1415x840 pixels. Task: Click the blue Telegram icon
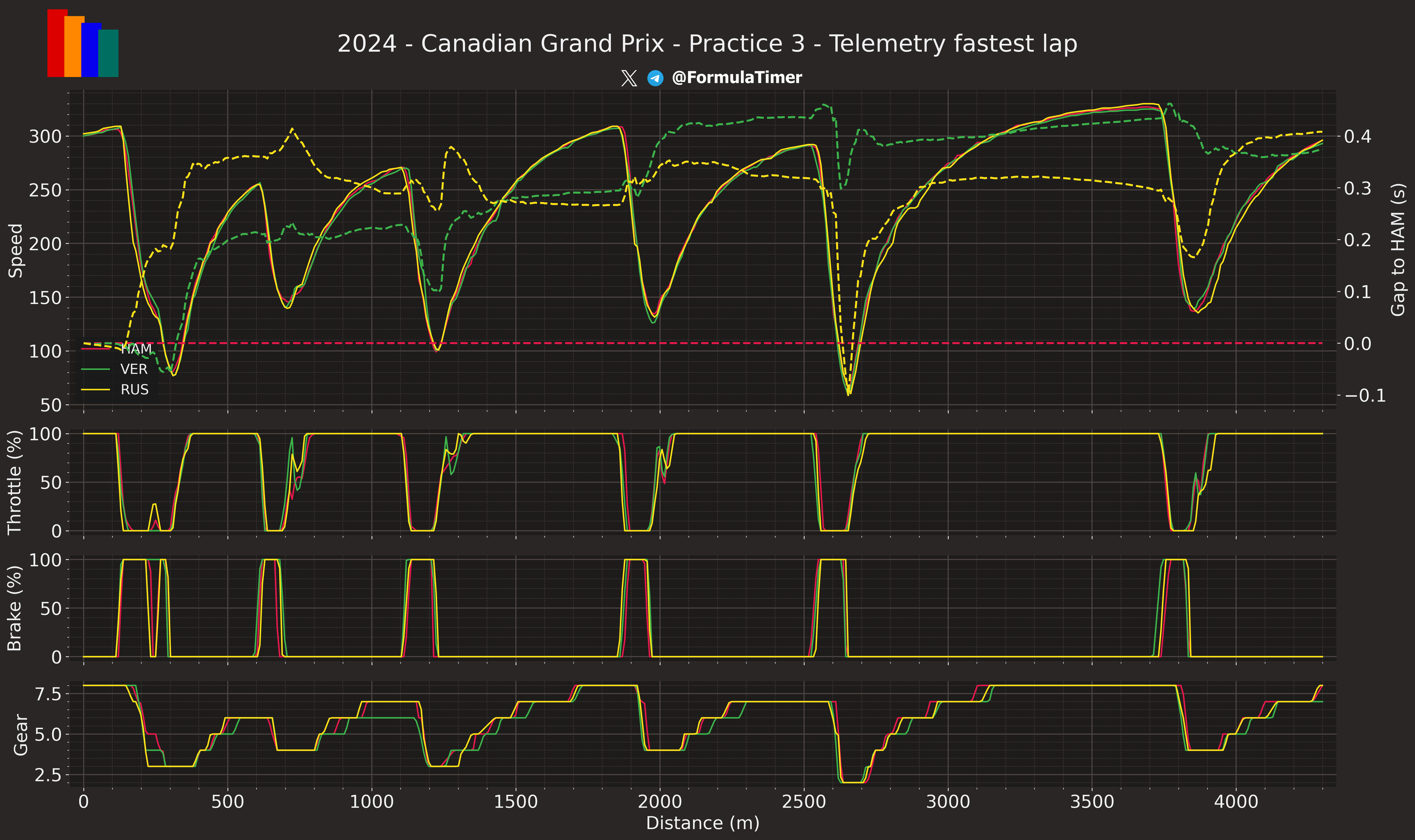655,78
